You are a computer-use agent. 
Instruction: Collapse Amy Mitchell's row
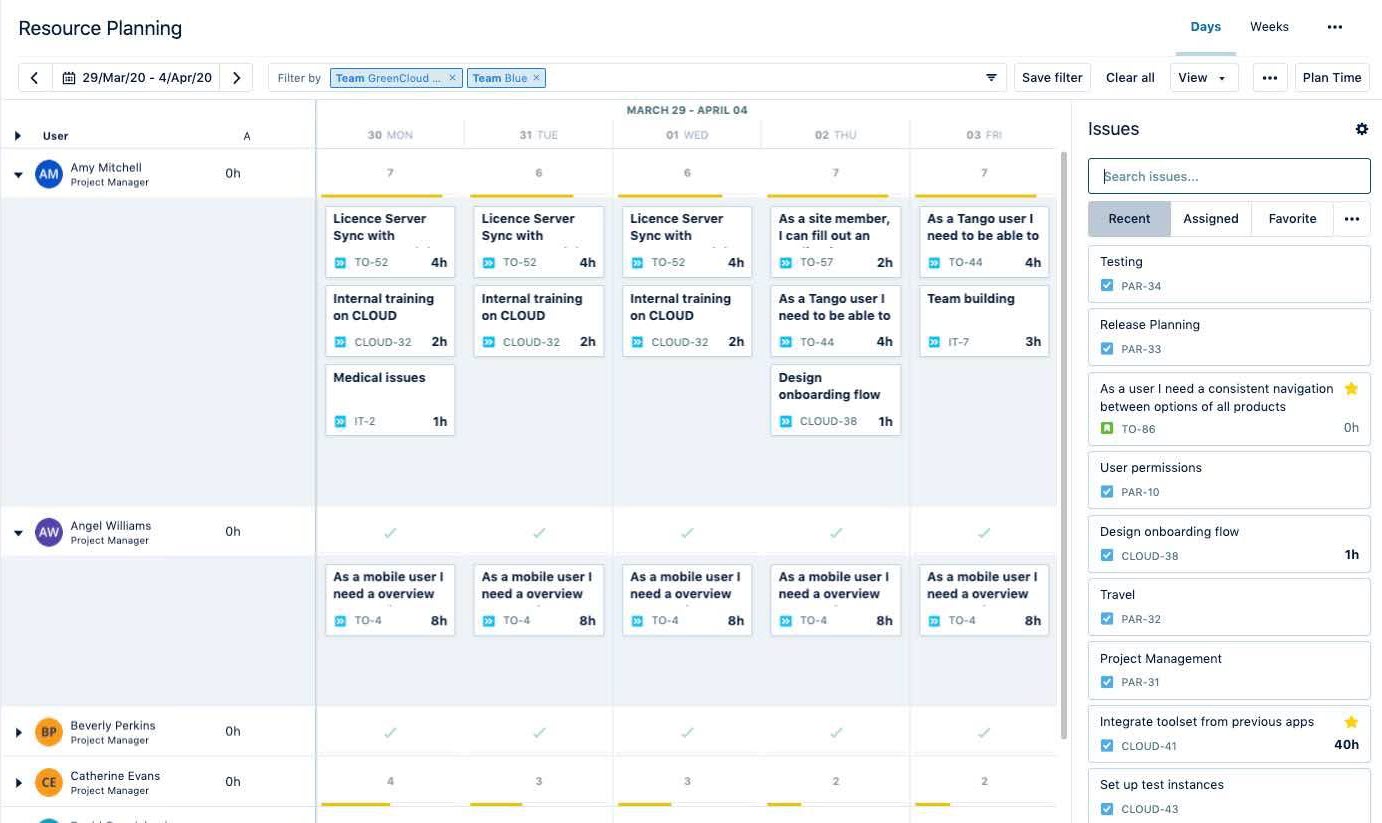coord(18,173)
